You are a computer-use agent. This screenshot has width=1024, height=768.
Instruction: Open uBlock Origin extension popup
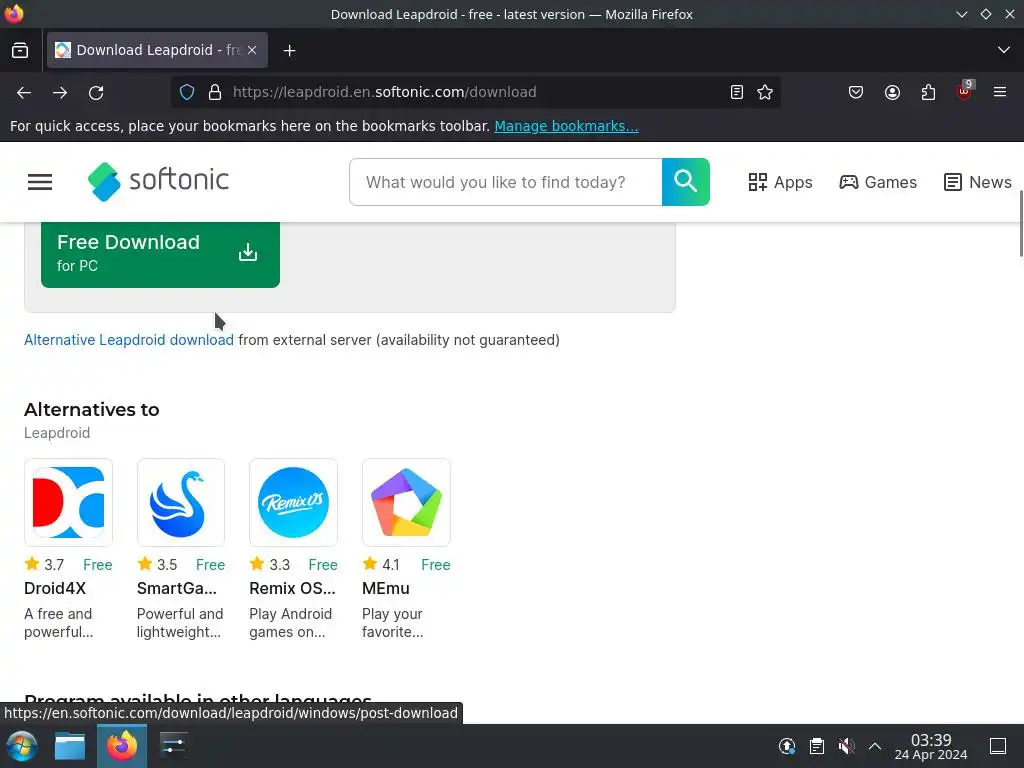click(x=964, y=91)
